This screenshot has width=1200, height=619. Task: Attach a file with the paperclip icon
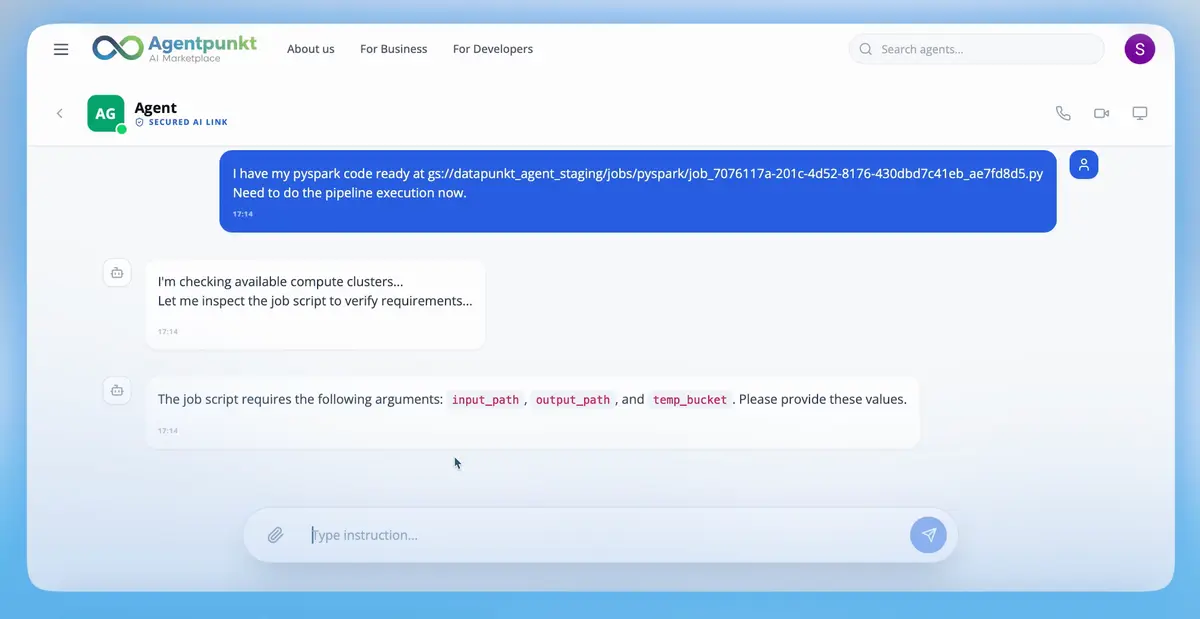276,535
